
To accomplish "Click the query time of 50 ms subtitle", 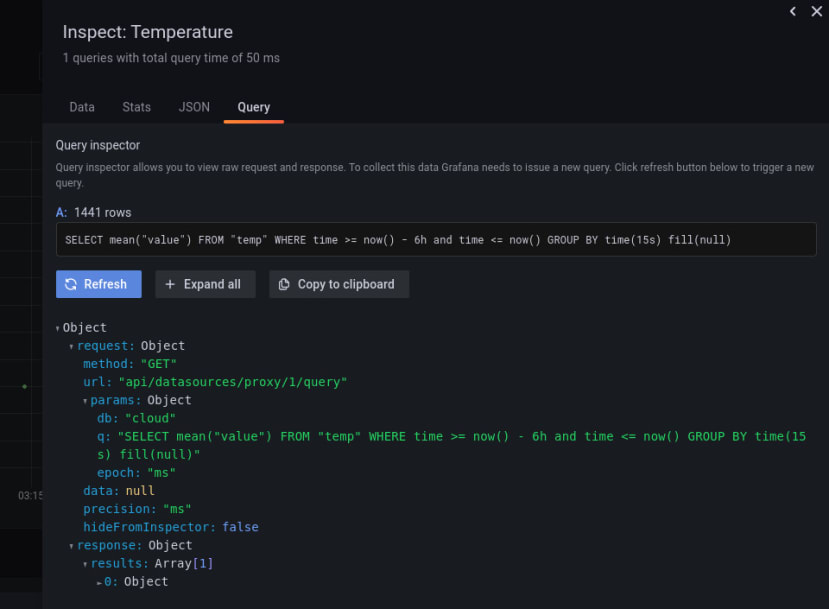I will tap(171, 58).
